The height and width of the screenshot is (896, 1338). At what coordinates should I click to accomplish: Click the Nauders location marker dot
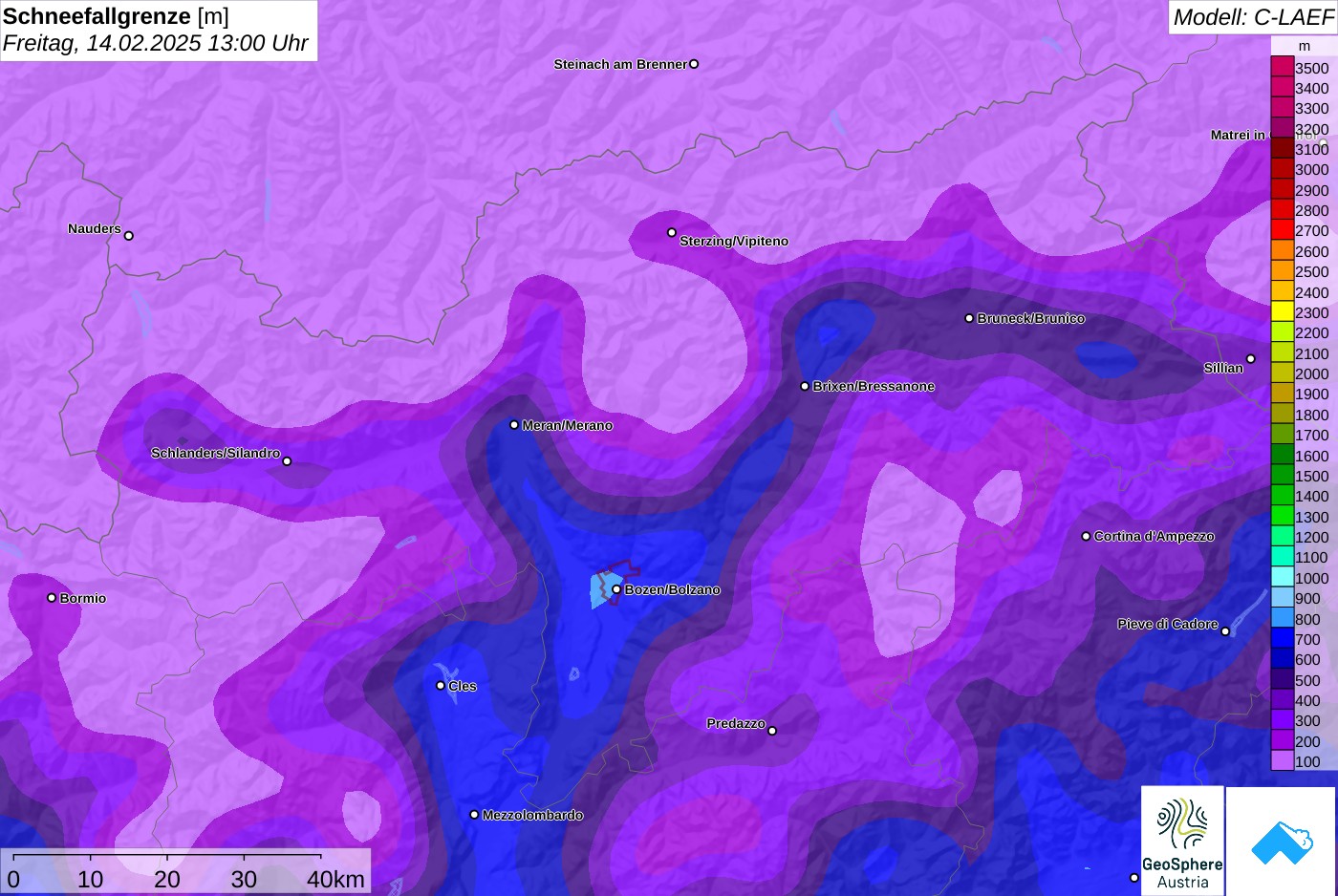tap(129, 236)
